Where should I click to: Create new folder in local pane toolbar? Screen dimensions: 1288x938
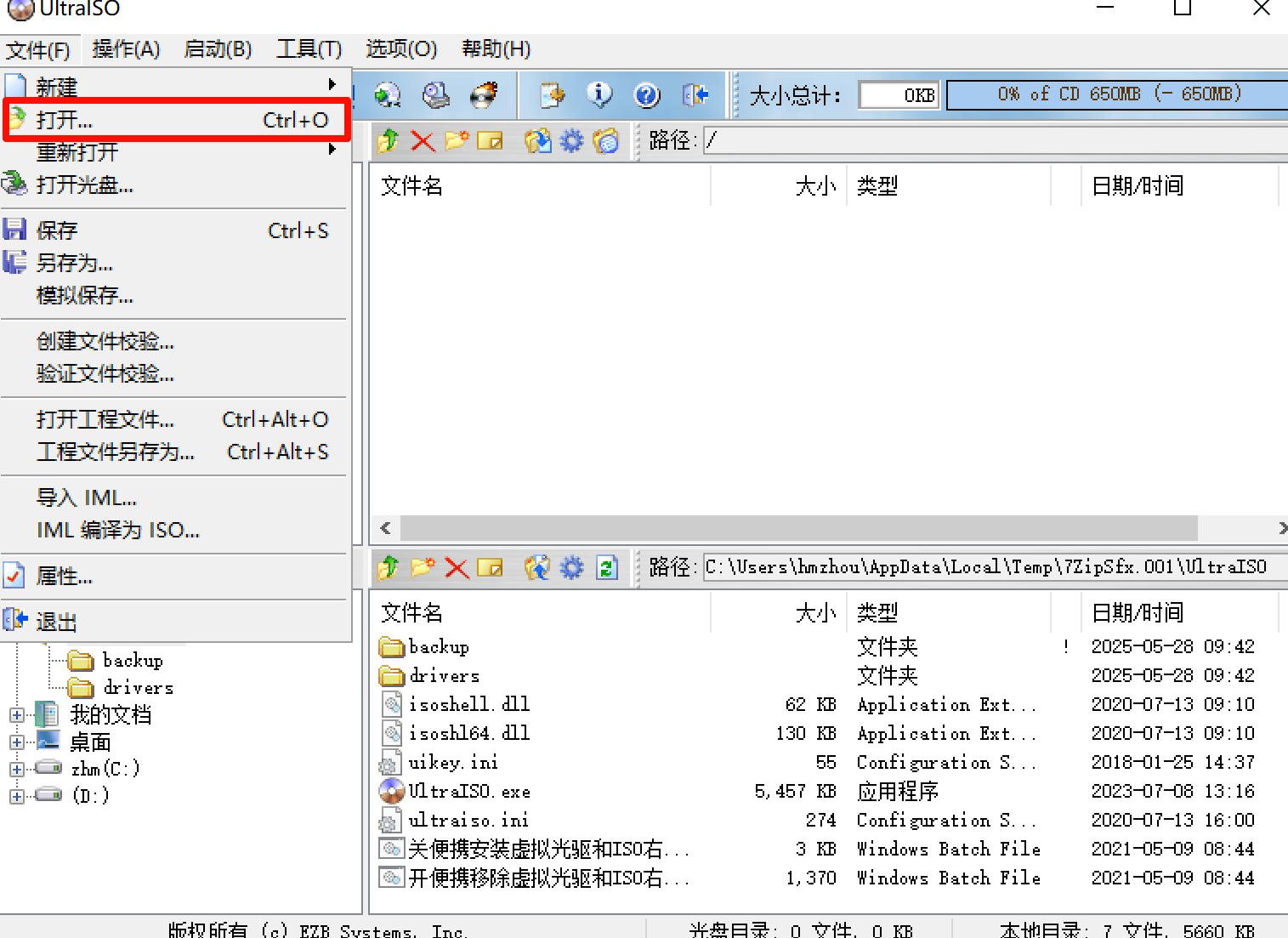[x=423, y=567]
